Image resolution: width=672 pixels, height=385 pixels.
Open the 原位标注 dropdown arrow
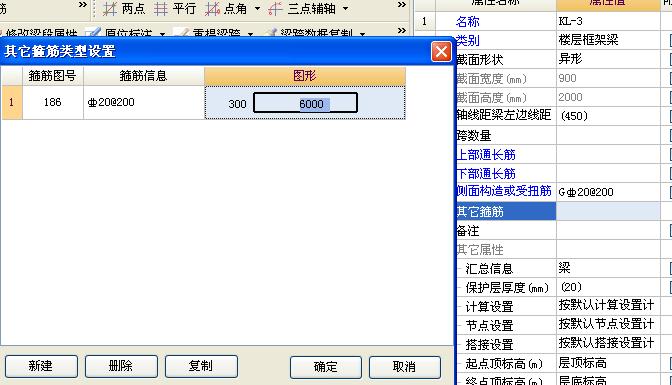pos(162,33)
